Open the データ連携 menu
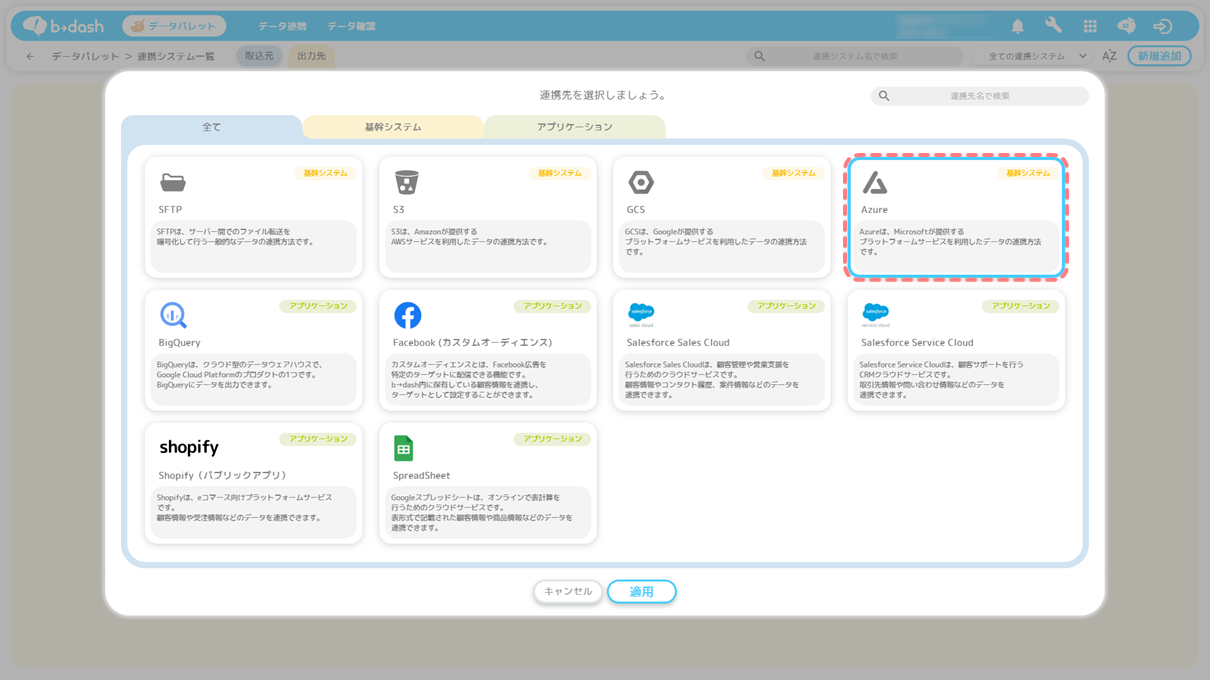This screenshot has height=680, width=1210. coord(282,26)
